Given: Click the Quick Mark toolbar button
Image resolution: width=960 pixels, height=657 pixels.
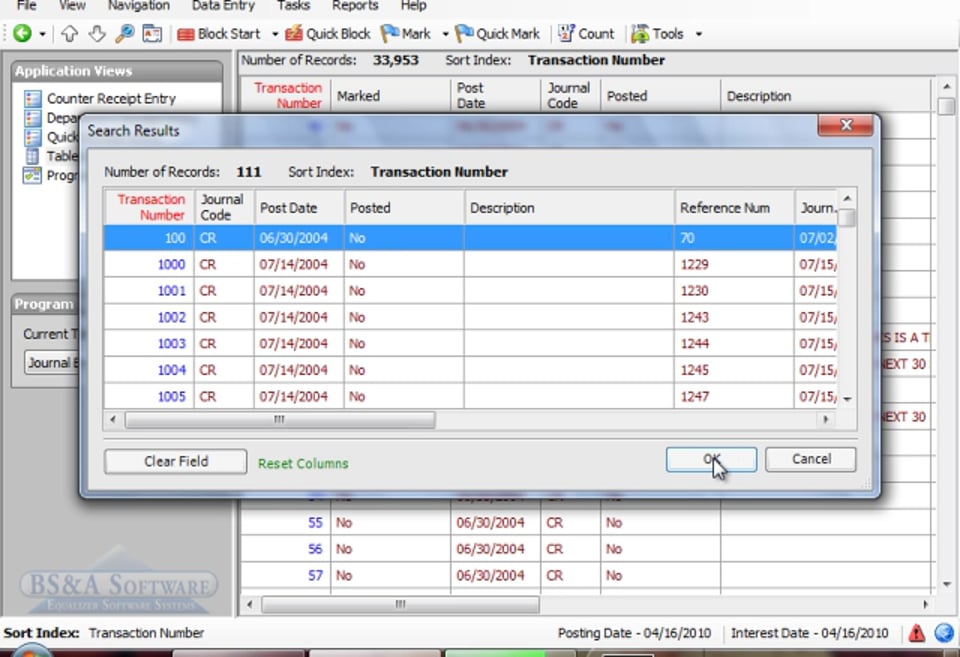Looking at the screenshot, I should [x=498, y=34].
